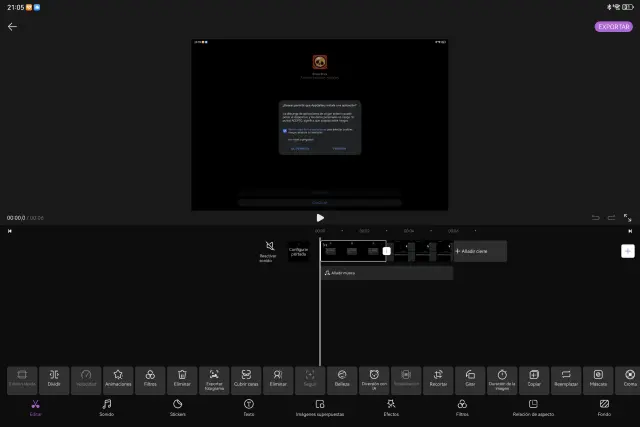Rotate clip with Girar tool
The image size is (640, 427).
(x=470, y=380)
